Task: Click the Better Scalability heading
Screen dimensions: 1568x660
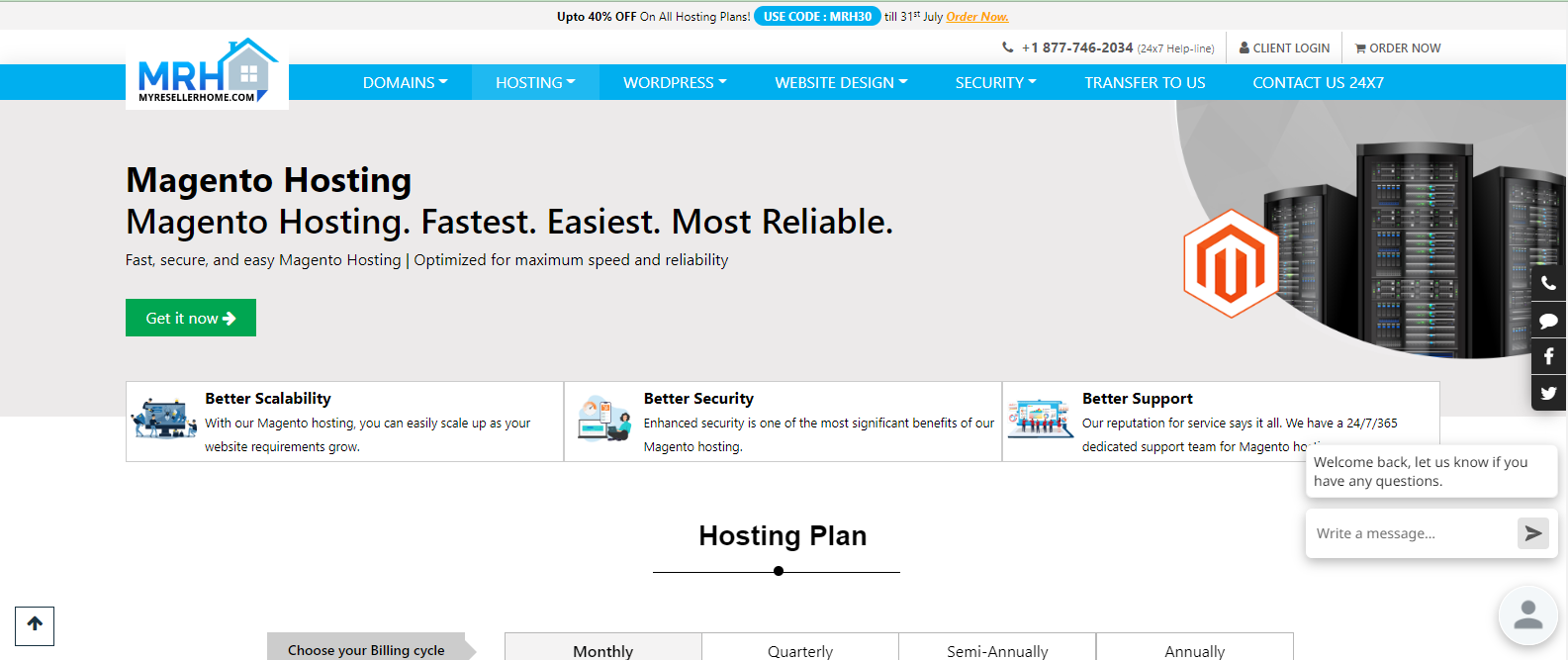Action: point(268,398)
